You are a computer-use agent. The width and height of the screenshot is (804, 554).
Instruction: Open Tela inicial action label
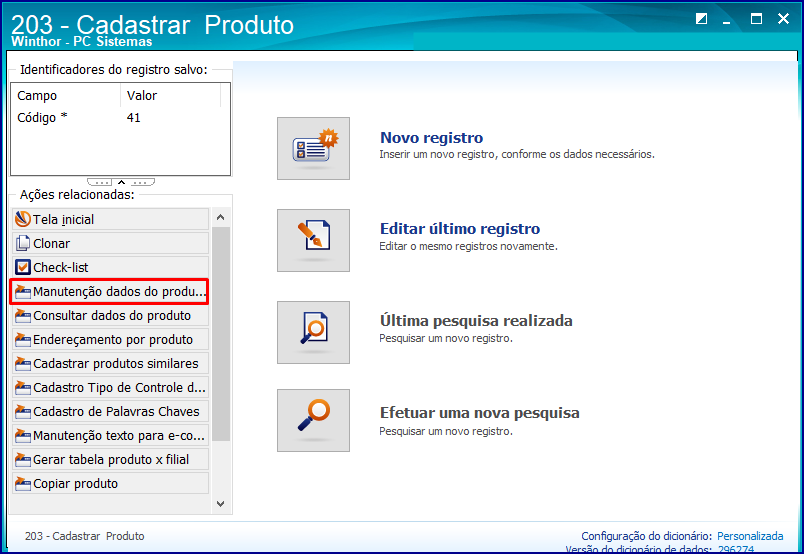pos(64,220)
